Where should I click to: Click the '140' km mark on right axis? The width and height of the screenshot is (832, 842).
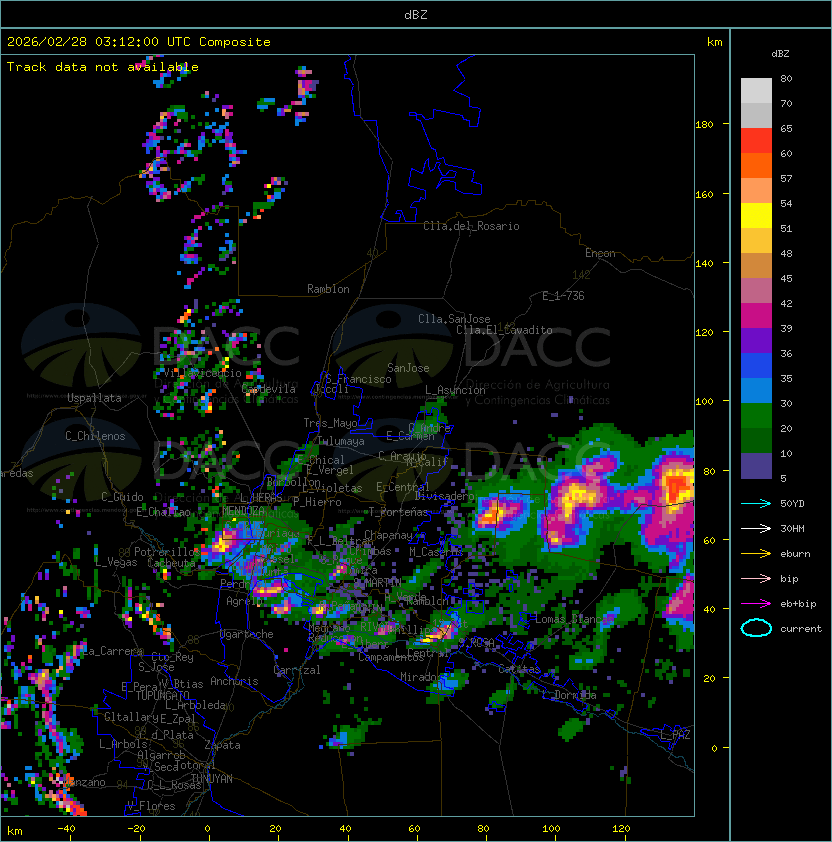[704, 264]
